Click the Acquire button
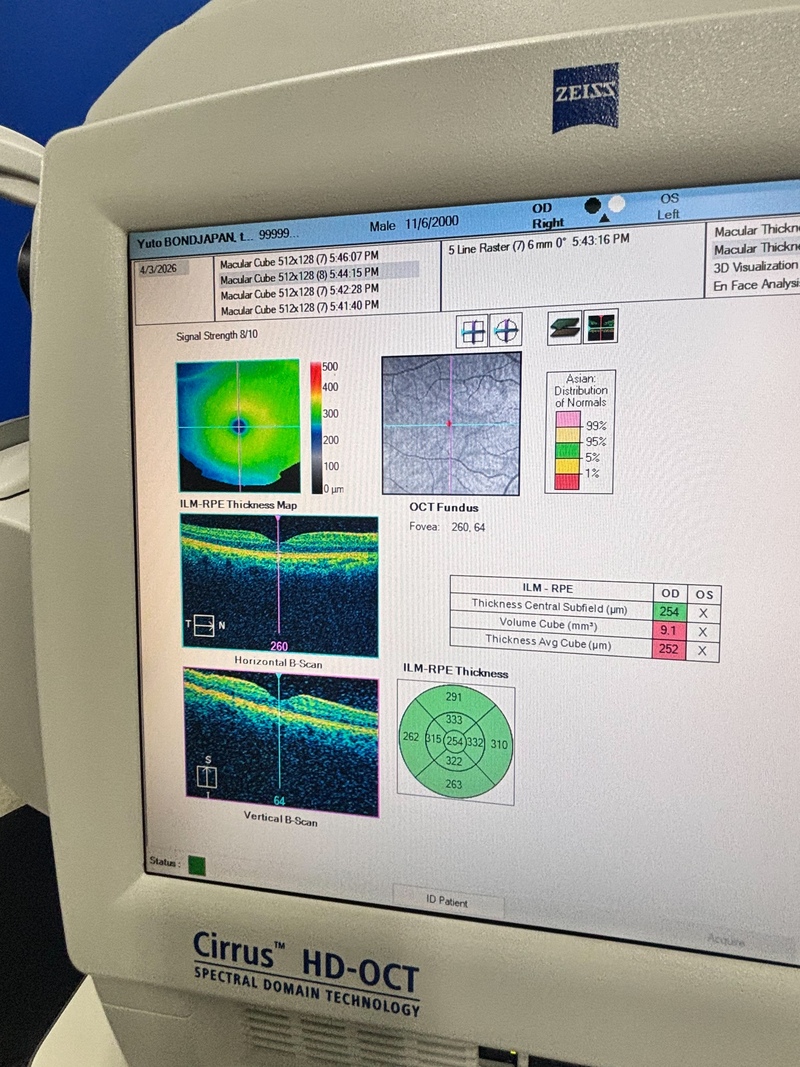 tap(727, 941)
